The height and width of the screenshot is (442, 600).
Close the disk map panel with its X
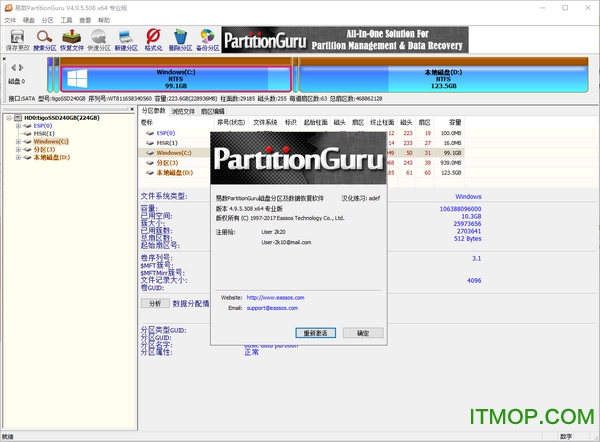click(4, 59)
